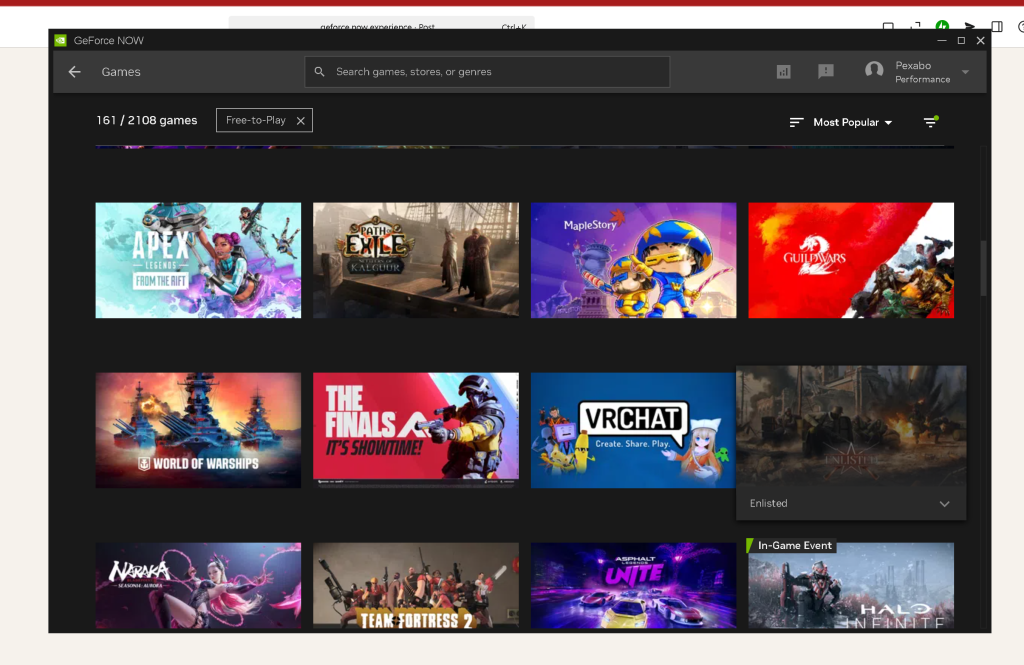
Task: Open the Enlisted game artwork
Action: click(x=851, y=426)
